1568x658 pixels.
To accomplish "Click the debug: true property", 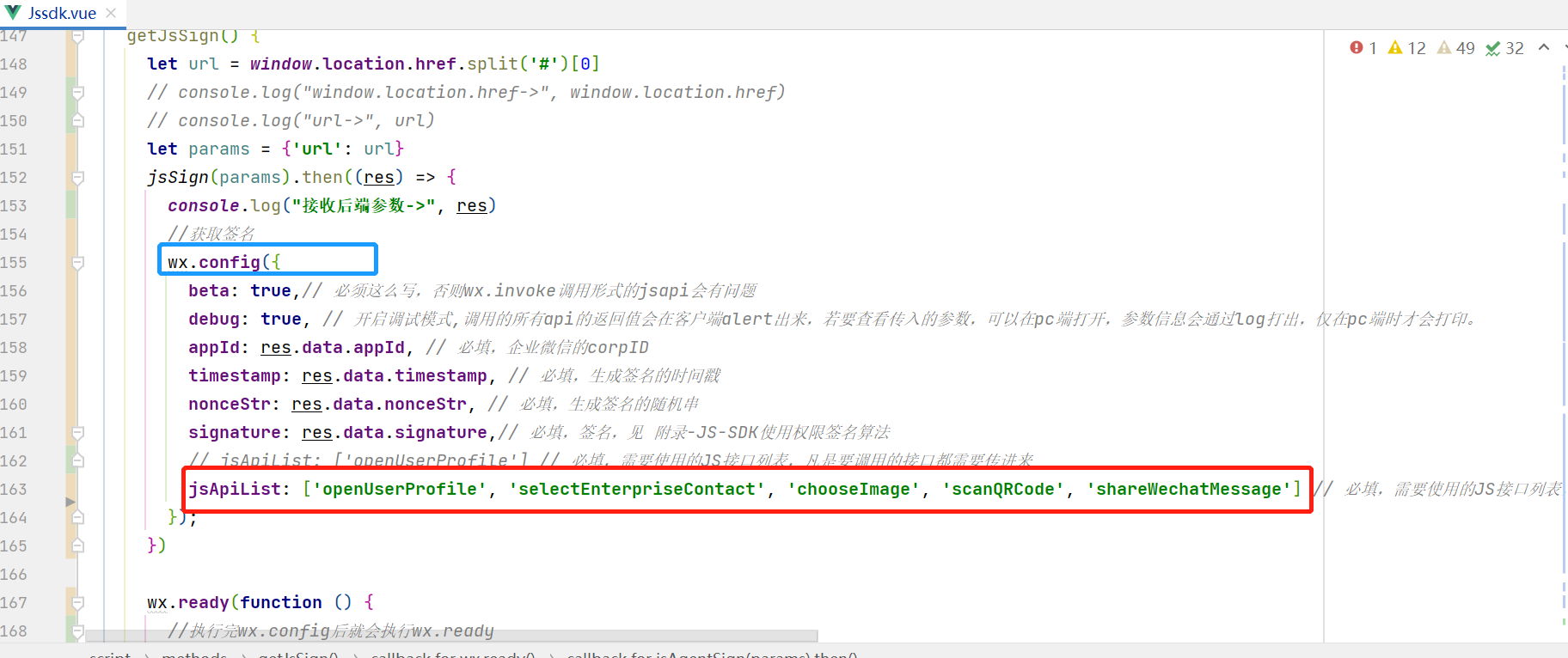I will click(245, 319).
